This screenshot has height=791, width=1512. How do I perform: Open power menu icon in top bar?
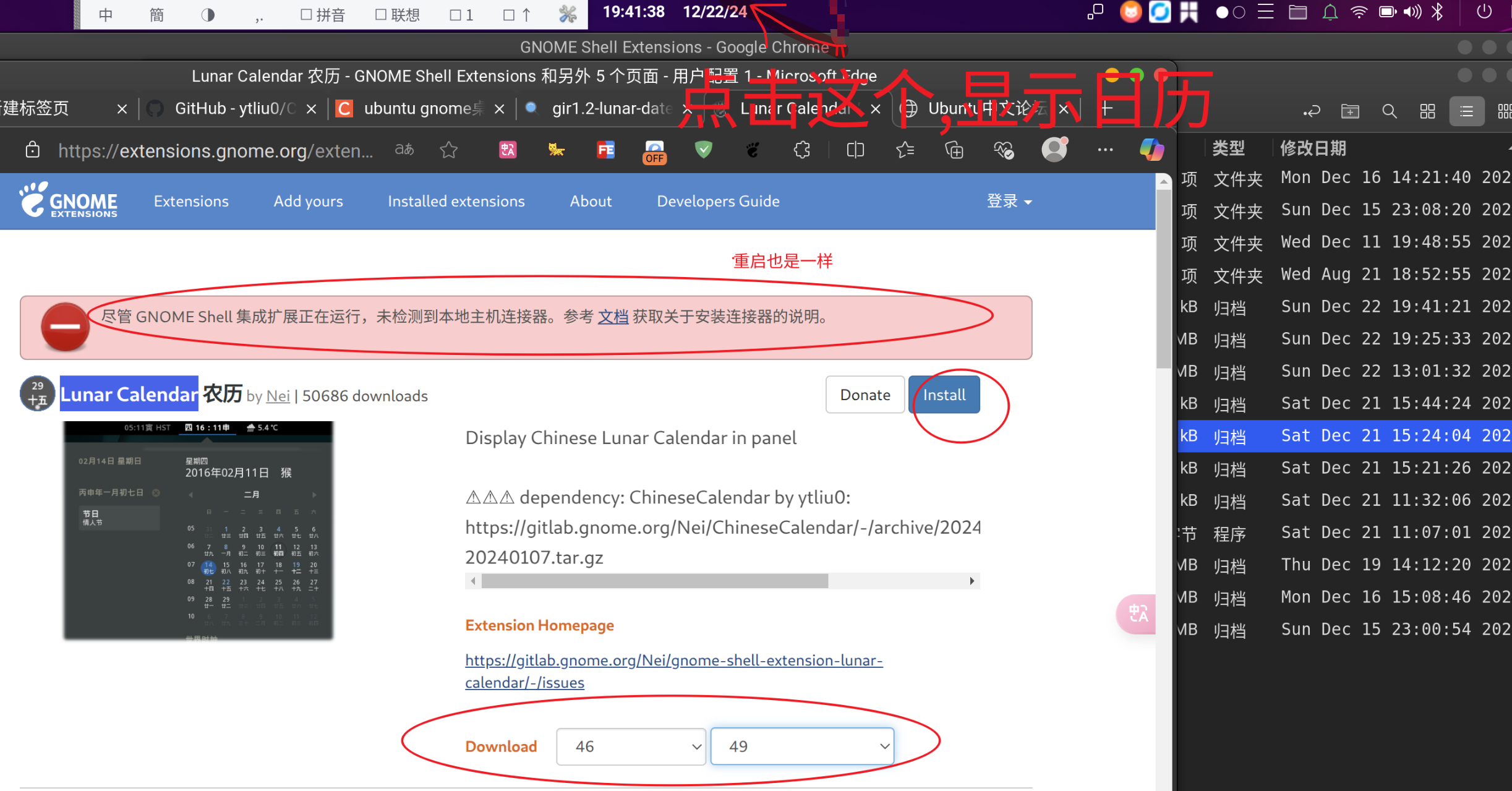coord(1484,12)
